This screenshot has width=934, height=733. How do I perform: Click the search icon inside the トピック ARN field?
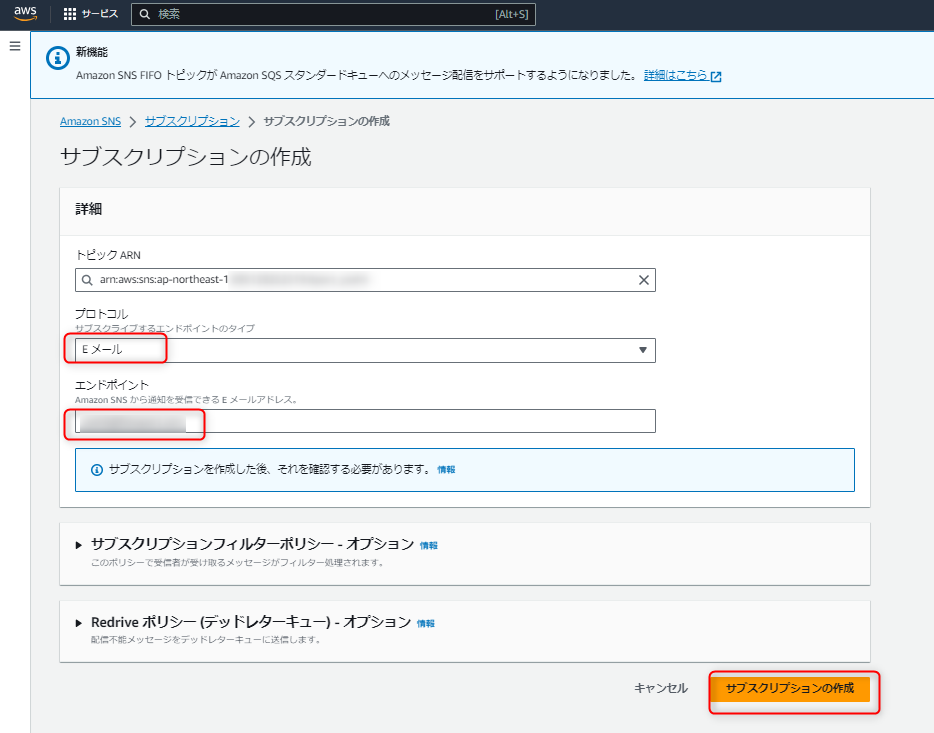pos(87,280)
